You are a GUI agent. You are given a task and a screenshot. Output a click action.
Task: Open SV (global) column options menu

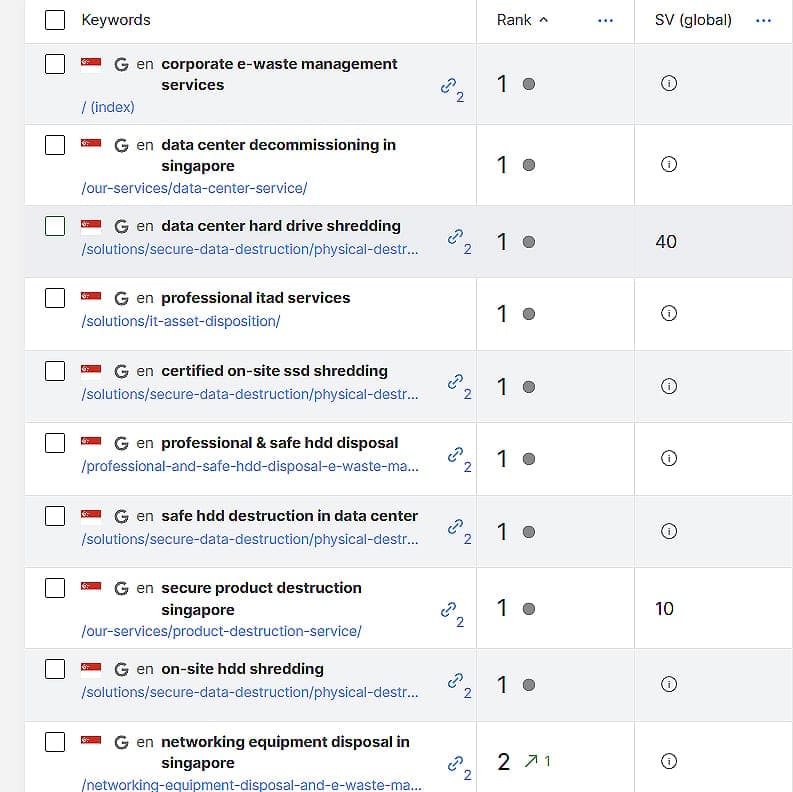pyautogui.click(x=763, y=20)
